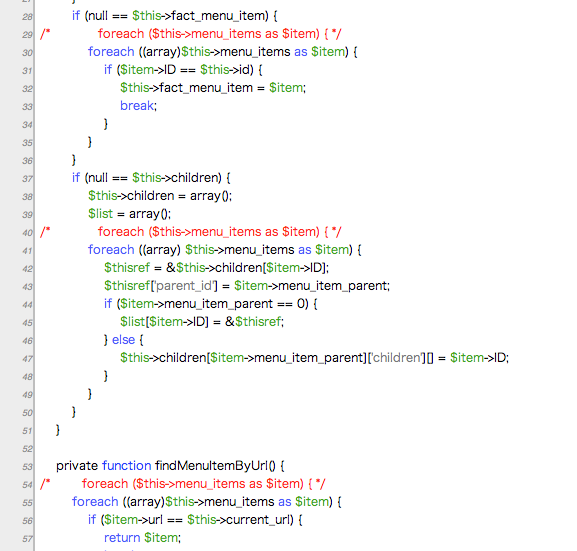This screenshot has height=551, width=577.
Task: Click '$this->current_url' on line 56
Action: point(240,520)
